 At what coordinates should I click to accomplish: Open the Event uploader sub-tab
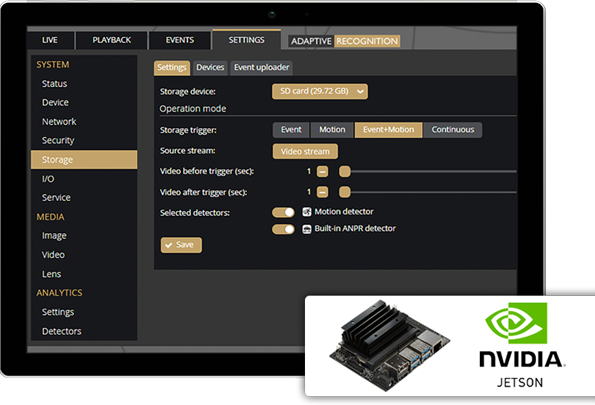(x=261, y=68)
